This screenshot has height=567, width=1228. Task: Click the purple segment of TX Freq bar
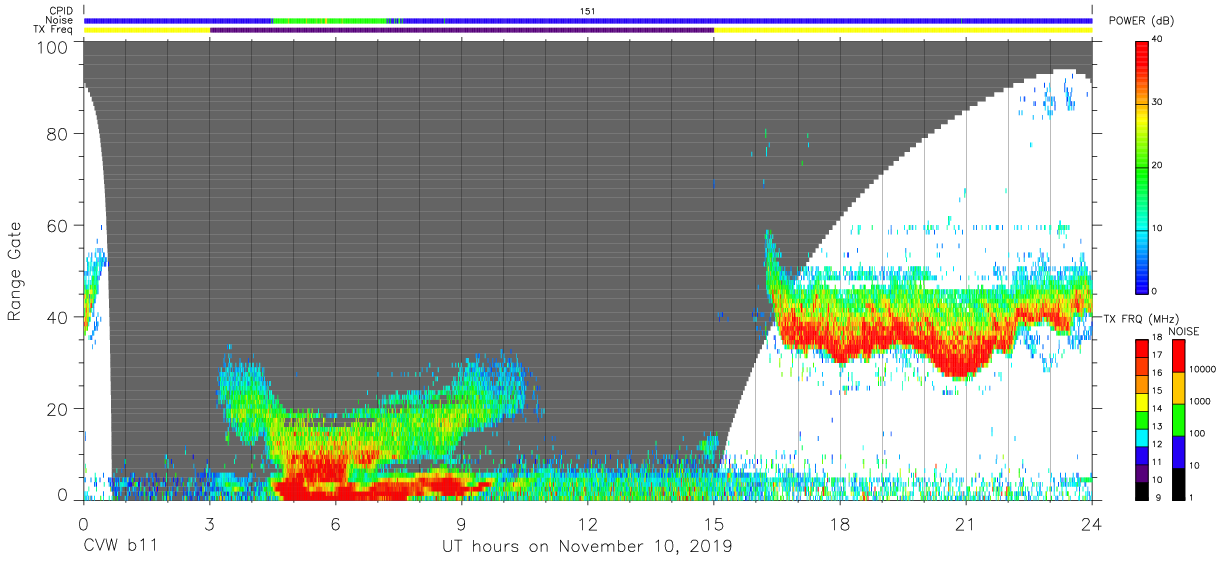pos(462,30)
